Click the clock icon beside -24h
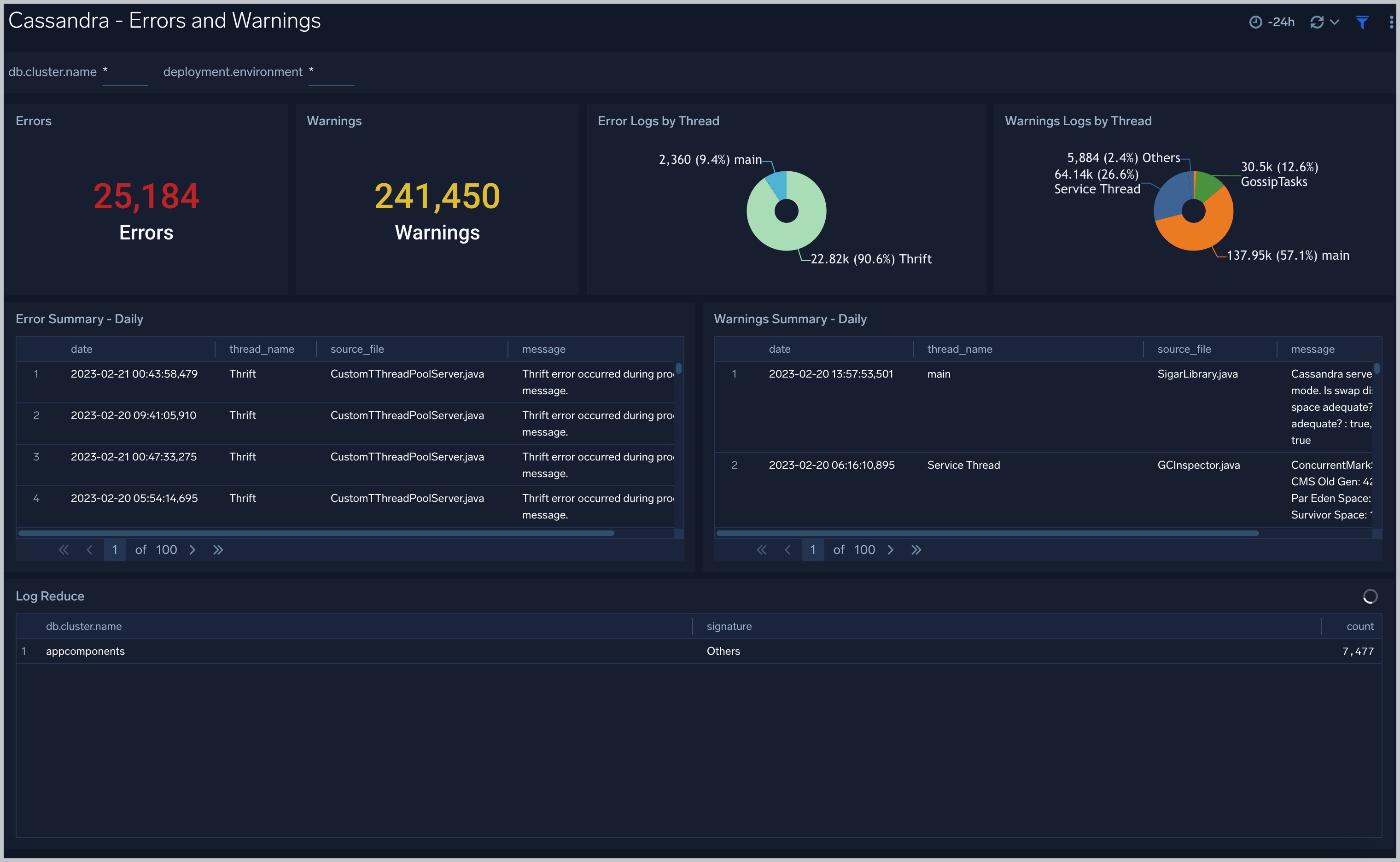 coord(1255,22)
